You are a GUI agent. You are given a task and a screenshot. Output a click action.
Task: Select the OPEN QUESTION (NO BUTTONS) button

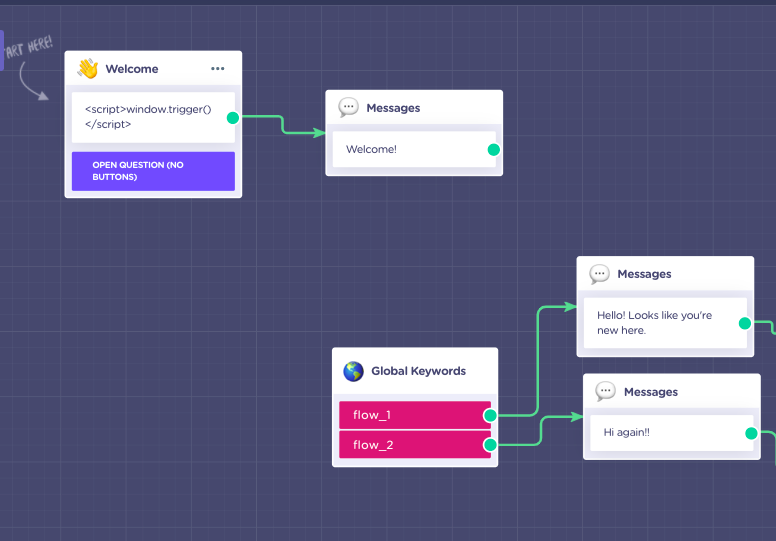point(153,171)
